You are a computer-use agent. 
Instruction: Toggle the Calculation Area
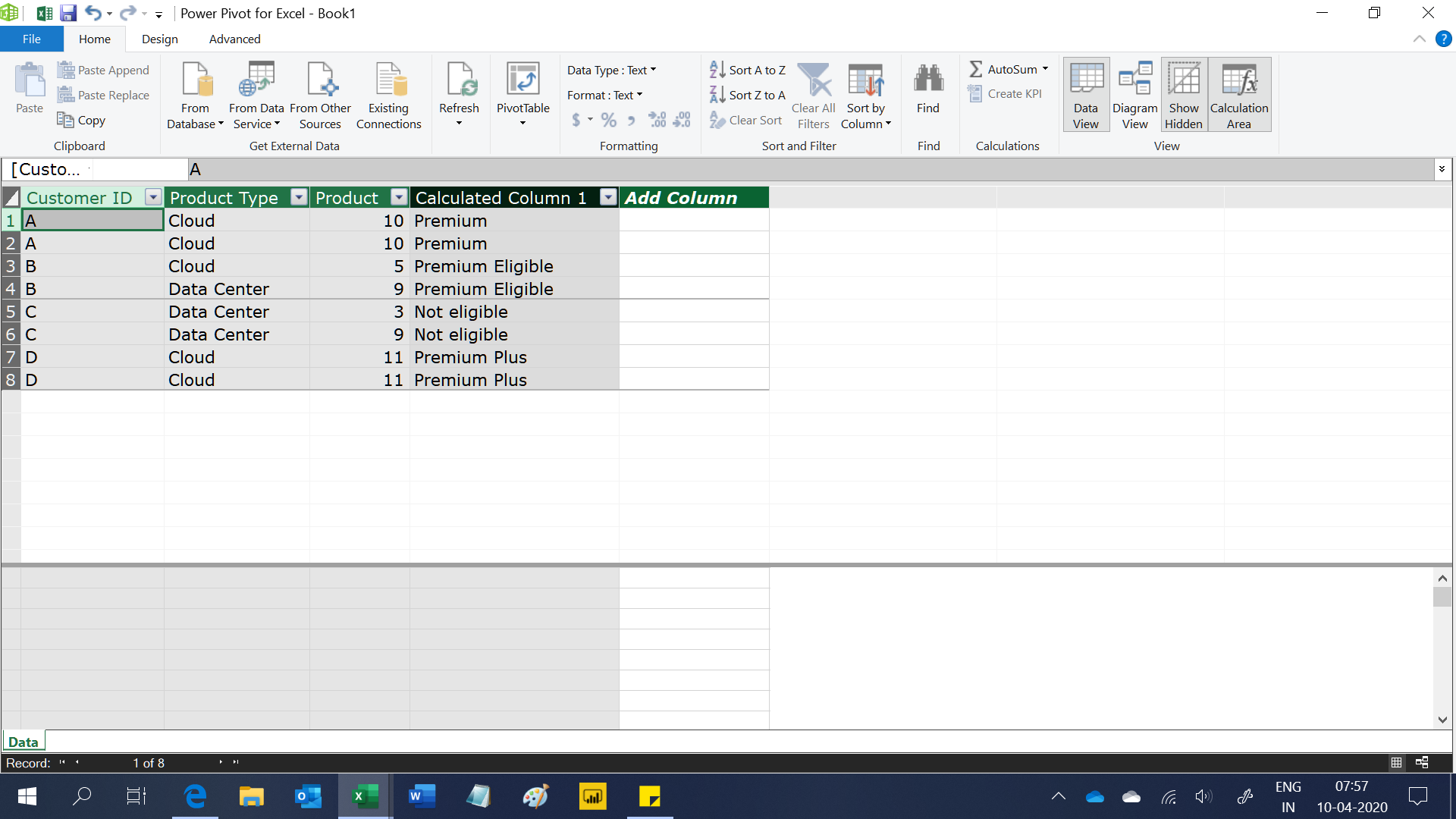[x=1239, y=96]
